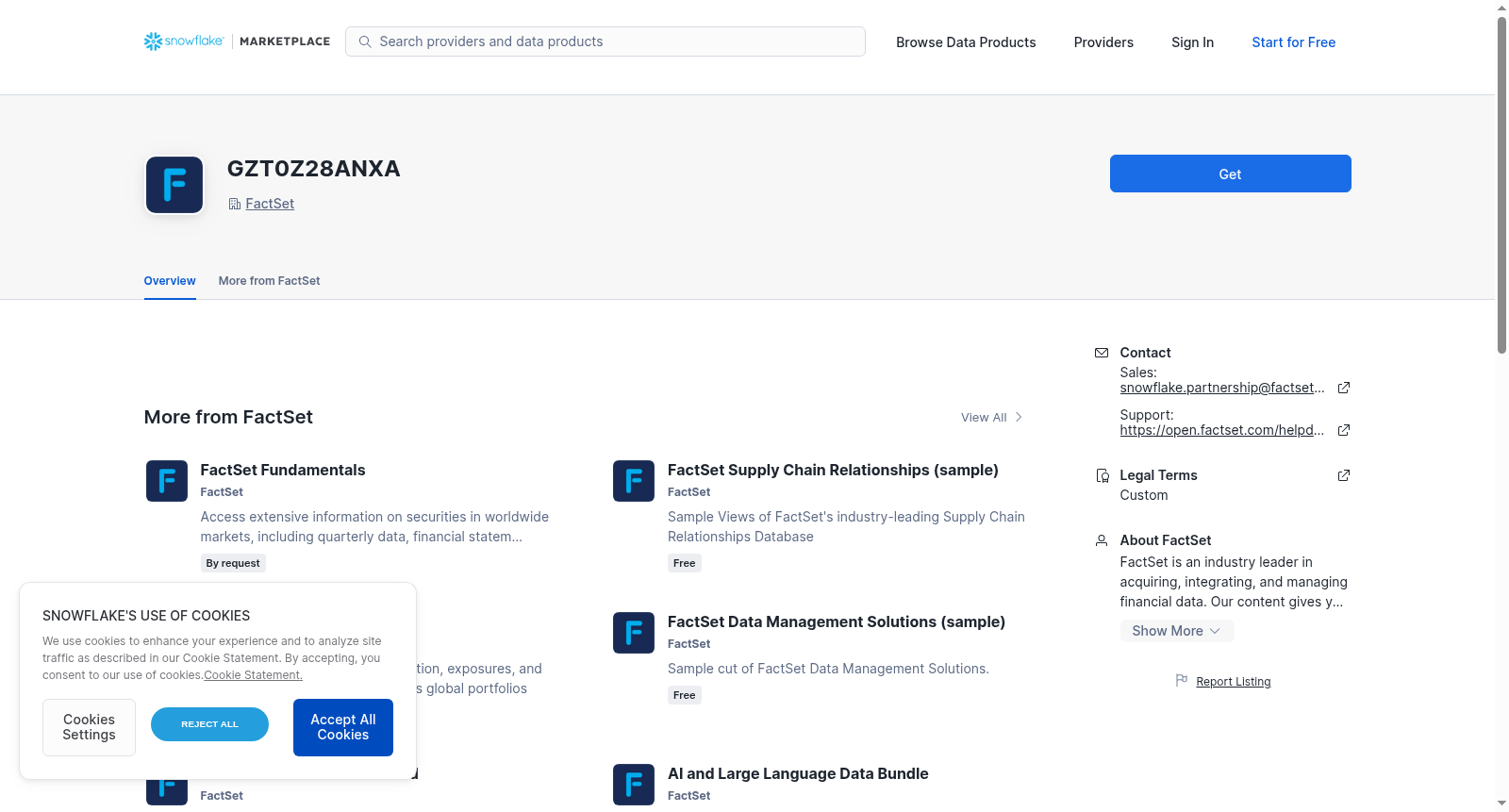Click the building icon beside FactSet link
Image resolution: width=1509 pixels, height=812 pixels.
(x=235, y=204)
